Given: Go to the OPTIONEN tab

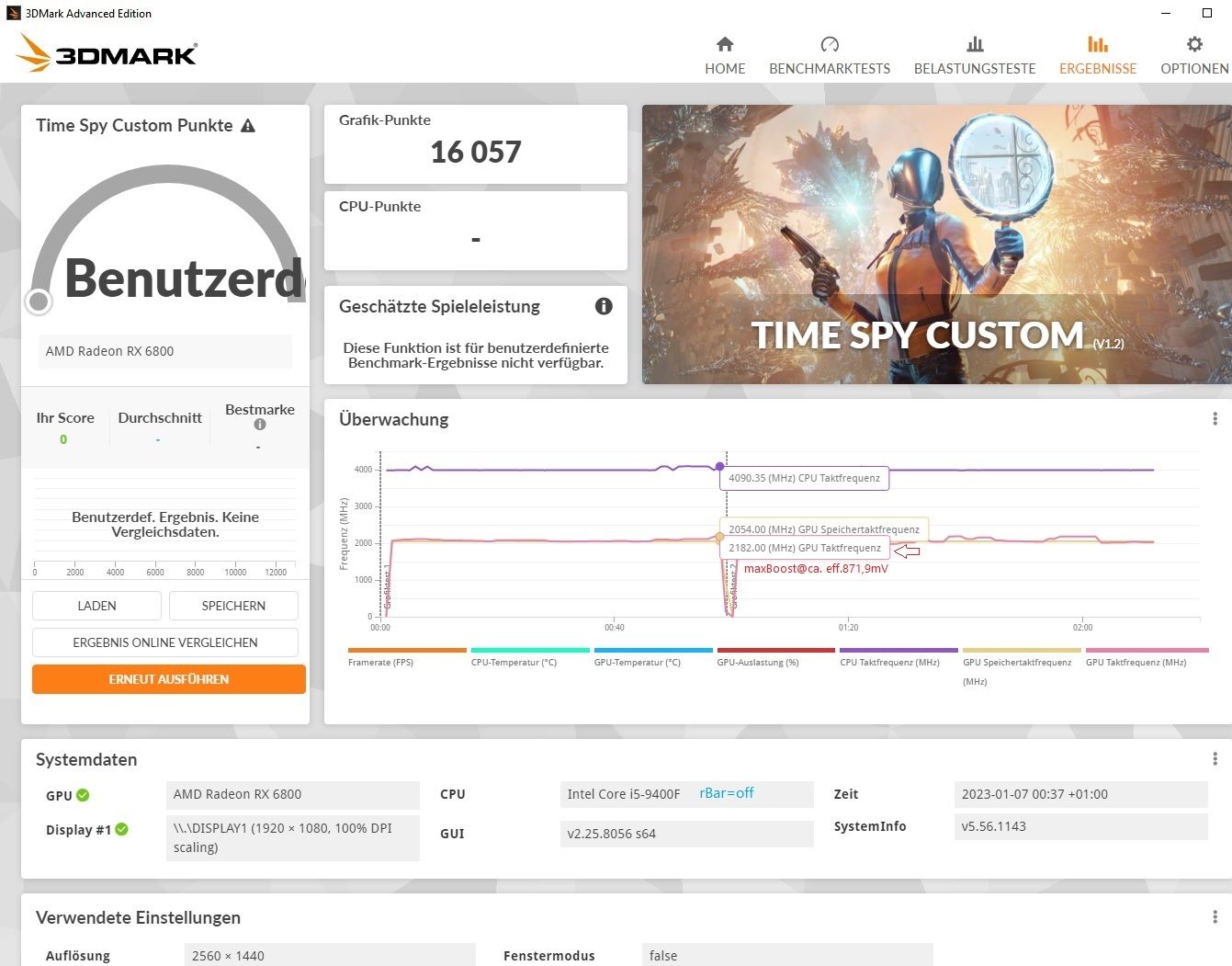Looking at the screenshot, I should (1194, 56).
